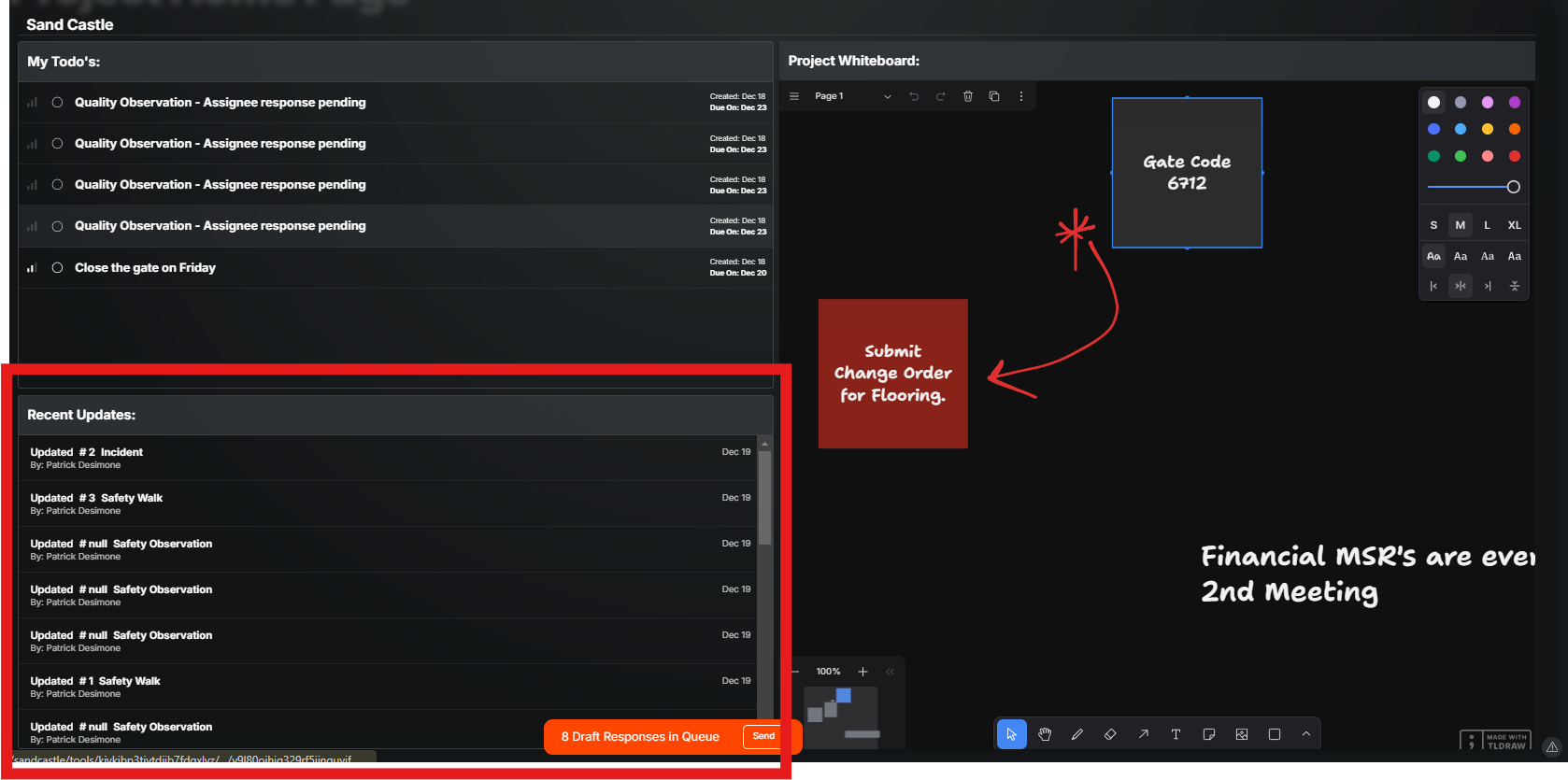
Task: Set text size to XL
Action: pos(1514,225)
